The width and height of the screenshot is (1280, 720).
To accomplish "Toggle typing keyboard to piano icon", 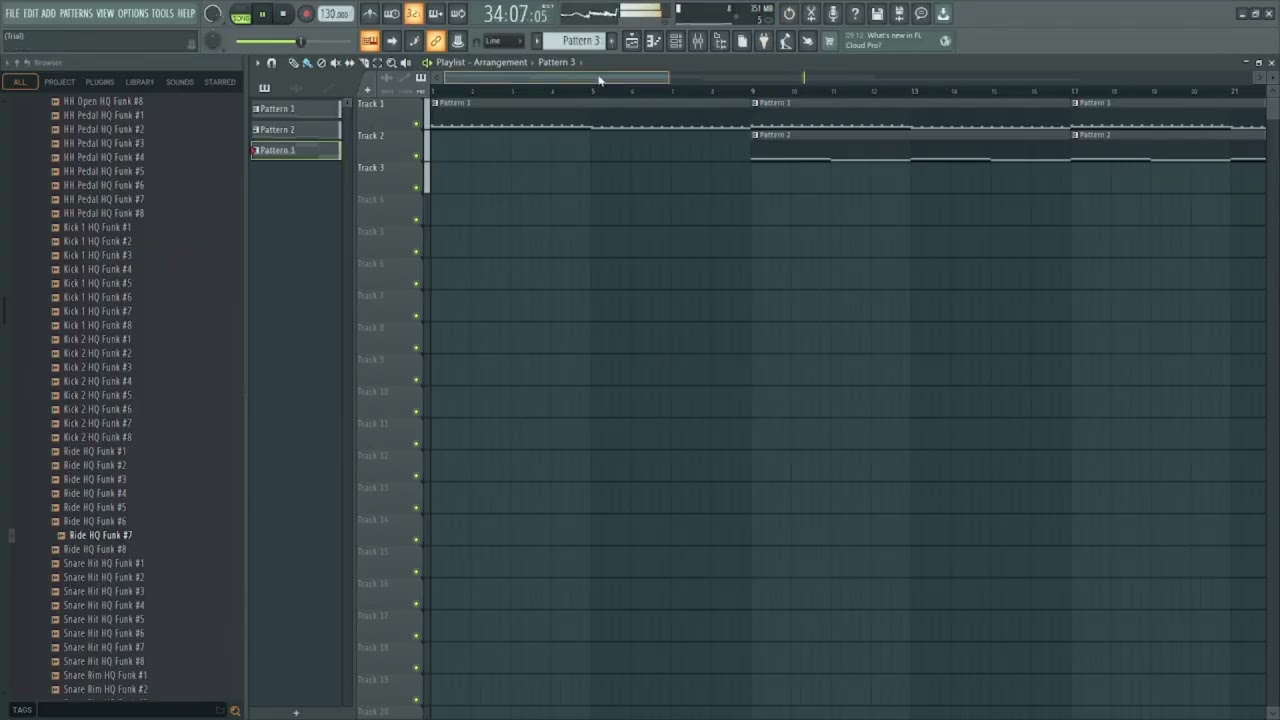I will coord(370,41).
